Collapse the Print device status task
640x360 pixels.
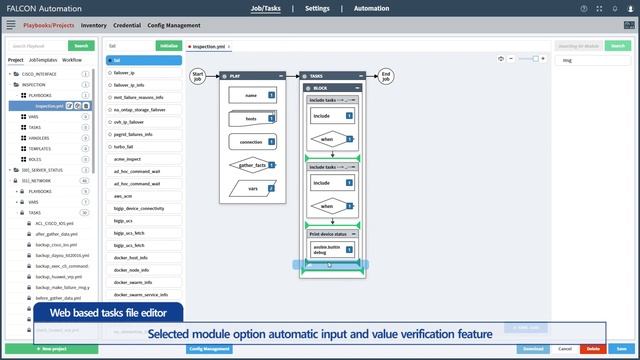tap(353, 234)
